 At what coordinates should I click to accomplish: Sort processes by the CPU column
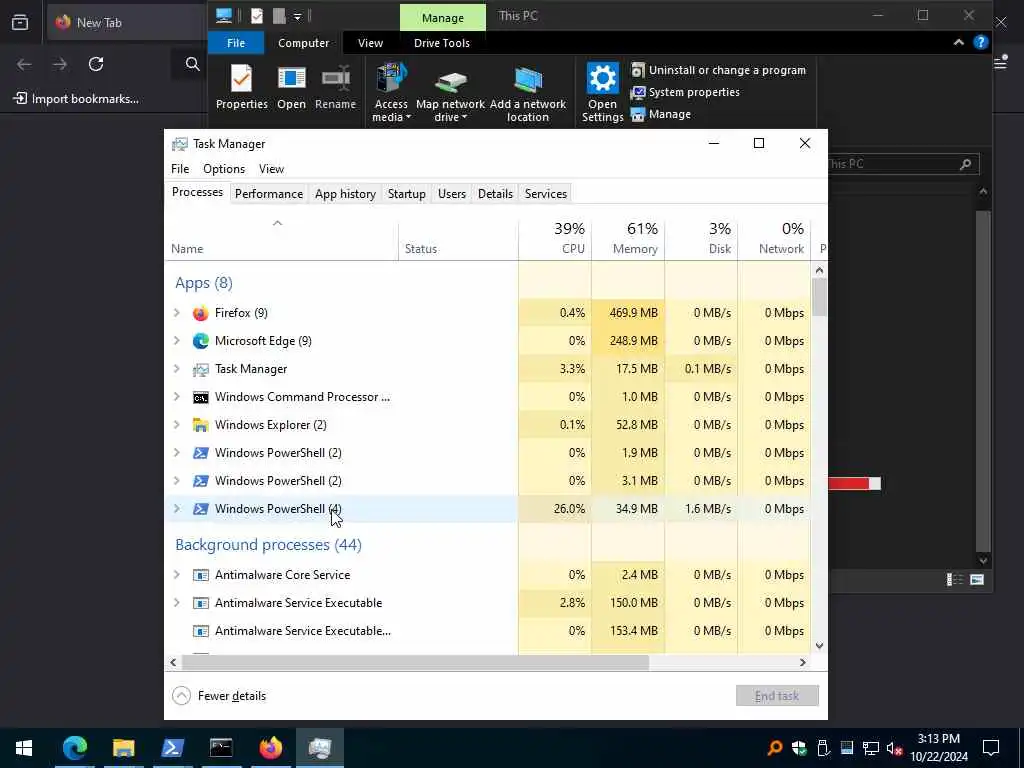pos(555,238)
